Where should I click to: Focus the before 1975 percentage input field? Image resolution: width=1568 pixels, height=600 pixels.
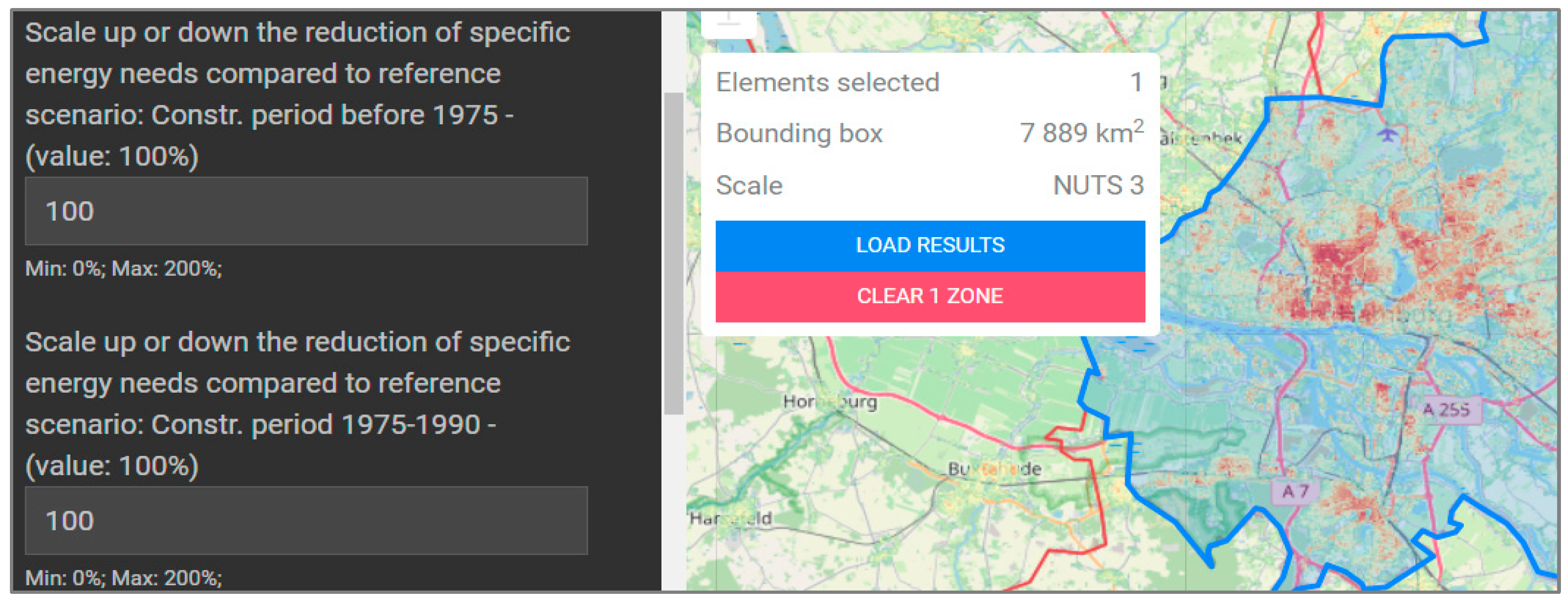pyautogui.click(x=306, y=211)
